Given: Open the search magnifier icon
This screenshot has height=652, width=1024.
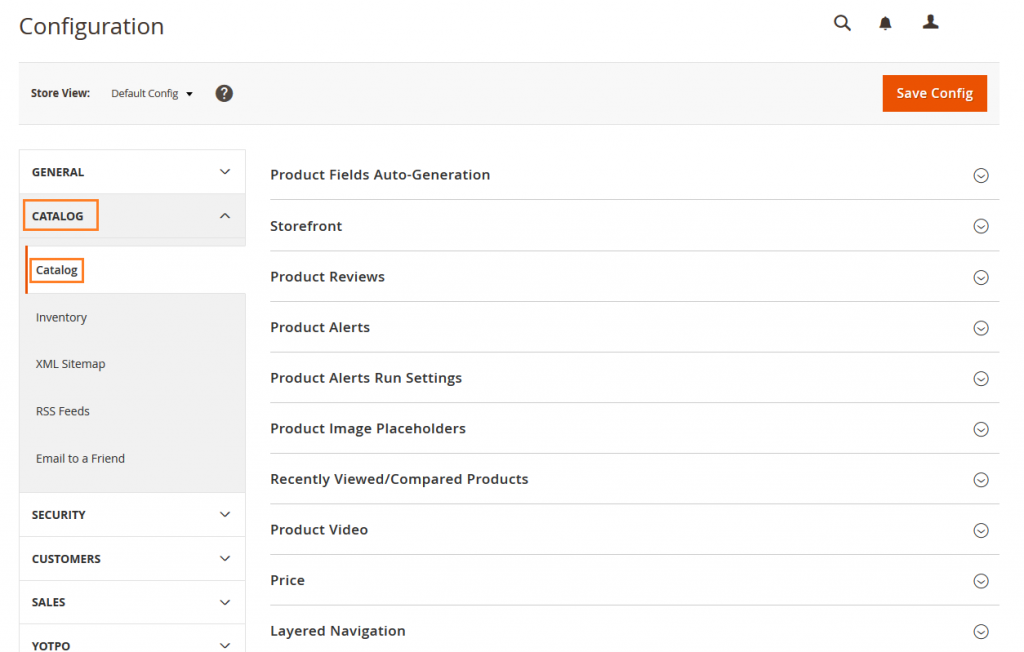Looking at the screenshot, I should (842, 24).
